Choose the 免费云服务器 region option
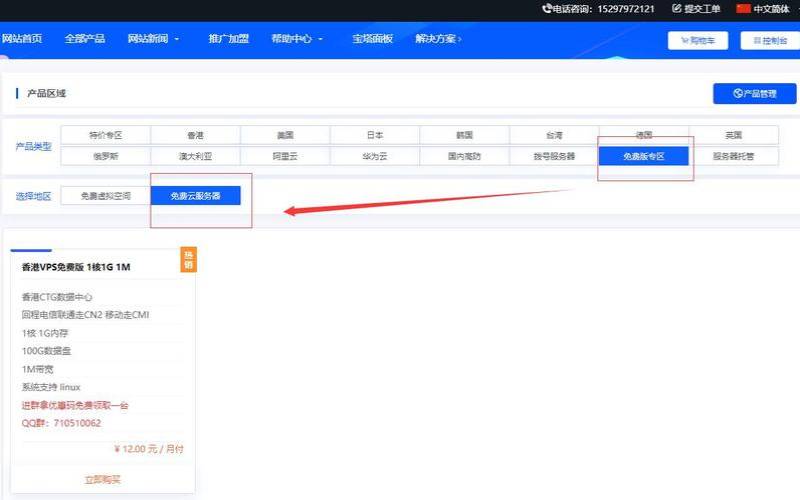Screen dimensions: 800x500 (x=196, y=196)
